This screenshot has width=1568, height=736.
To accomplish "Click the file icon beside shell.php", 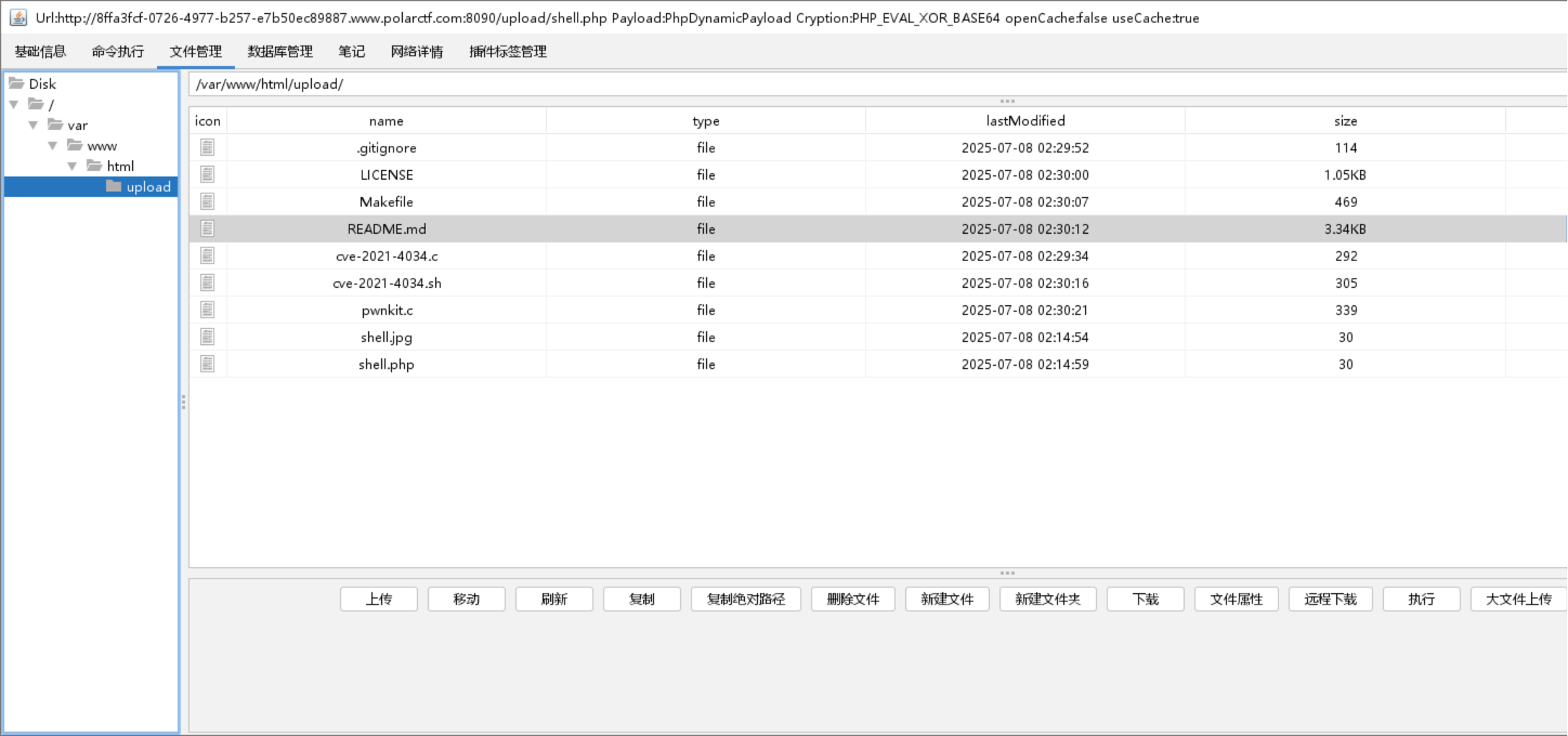I will click(207, 364).
